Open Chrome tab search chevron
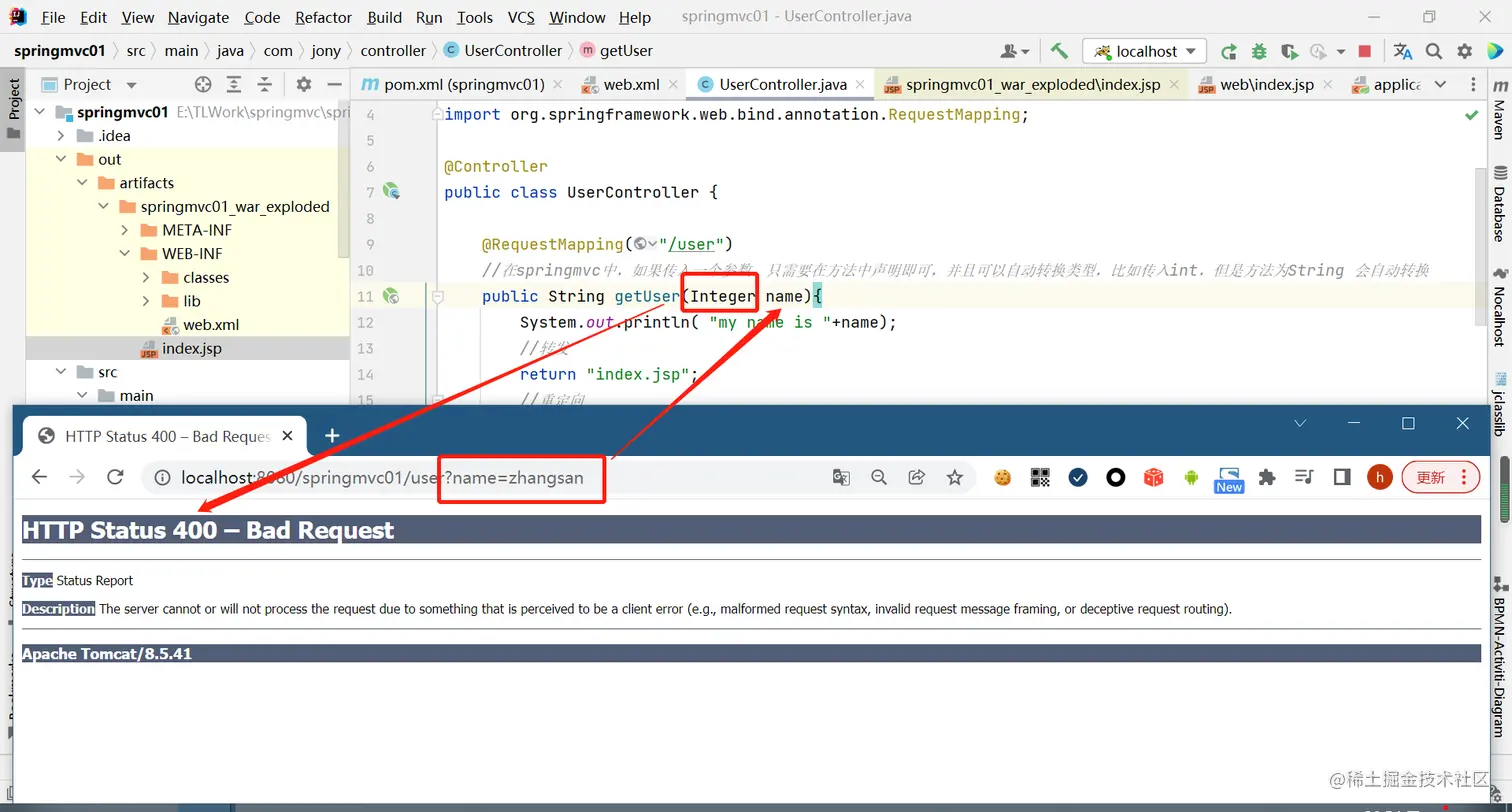Screen dimensions: 1512x812 coord(1300,423)
